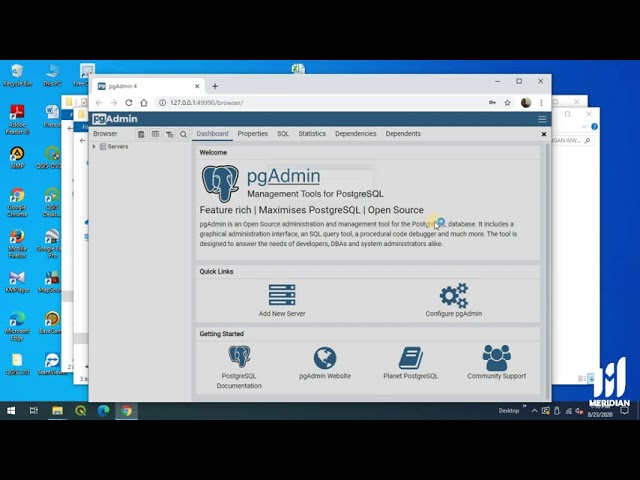Click the dashboard vertical scrollbar
This screenshot has height=480, width=640.
point(548,271)
